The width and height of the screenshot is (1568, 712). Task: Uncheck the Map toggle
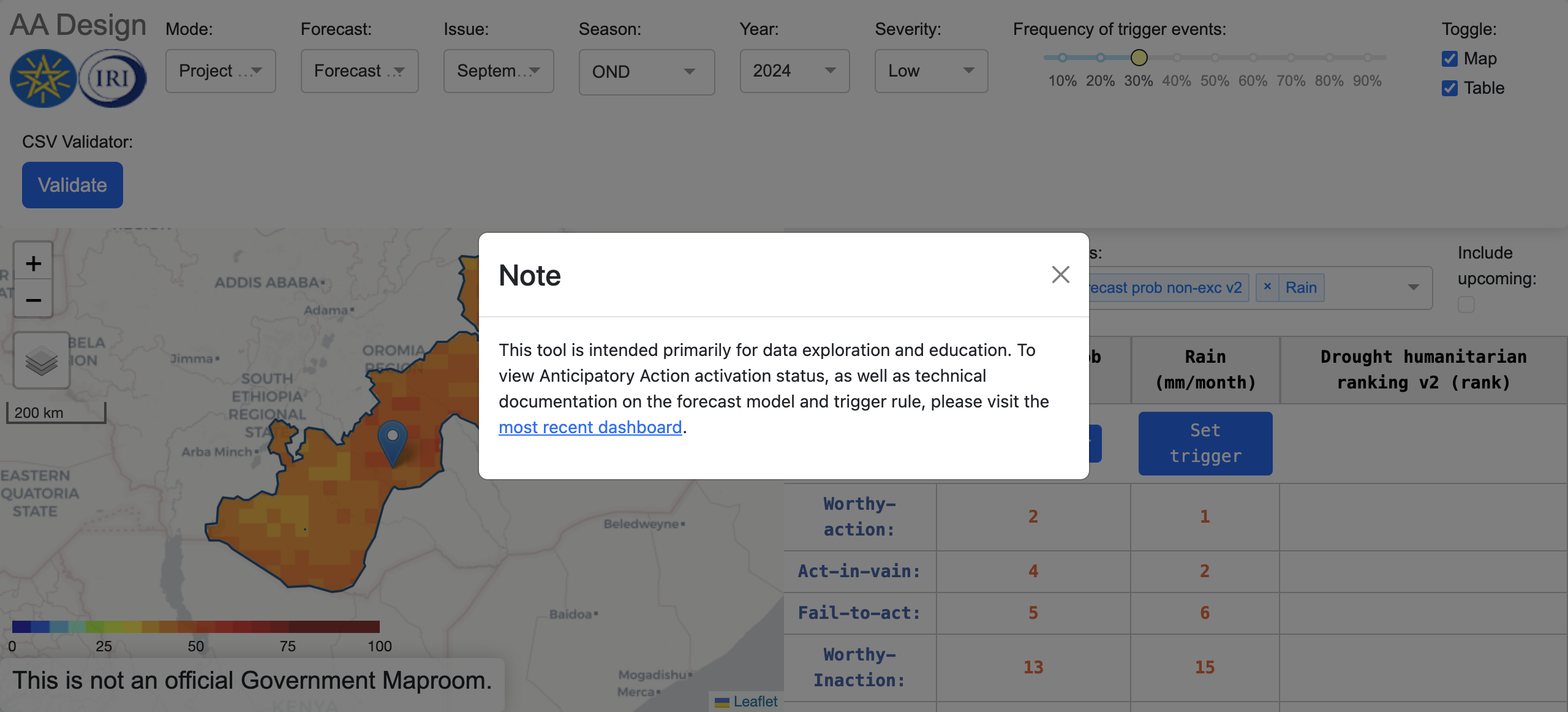1449,58
